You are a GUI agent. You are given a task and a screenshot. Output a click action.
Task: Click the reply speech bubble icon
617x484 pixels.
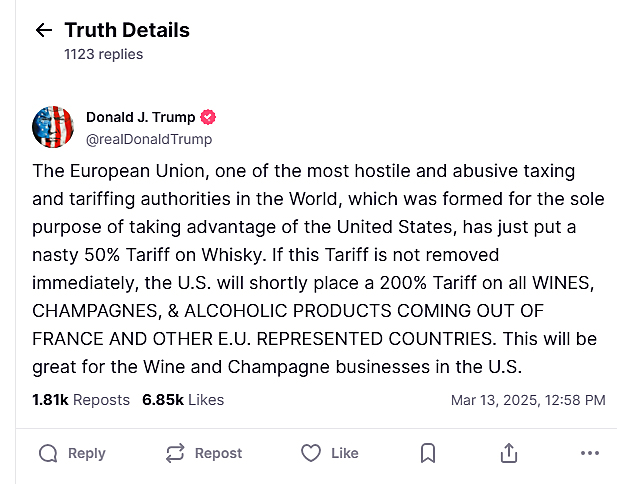point(48,454)
